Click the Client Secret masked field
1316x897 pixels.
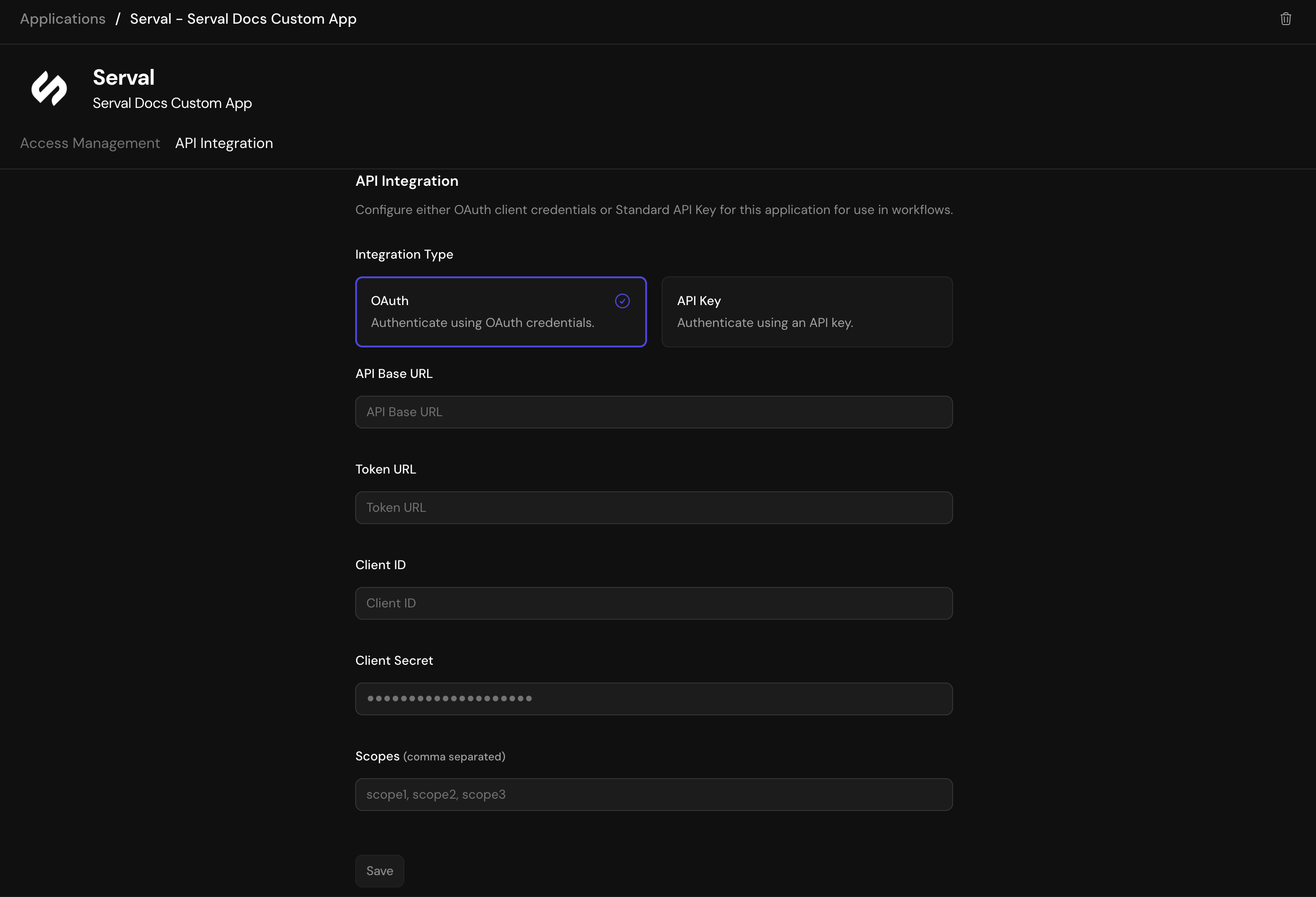pyautogui.click(x=653, y=698)
